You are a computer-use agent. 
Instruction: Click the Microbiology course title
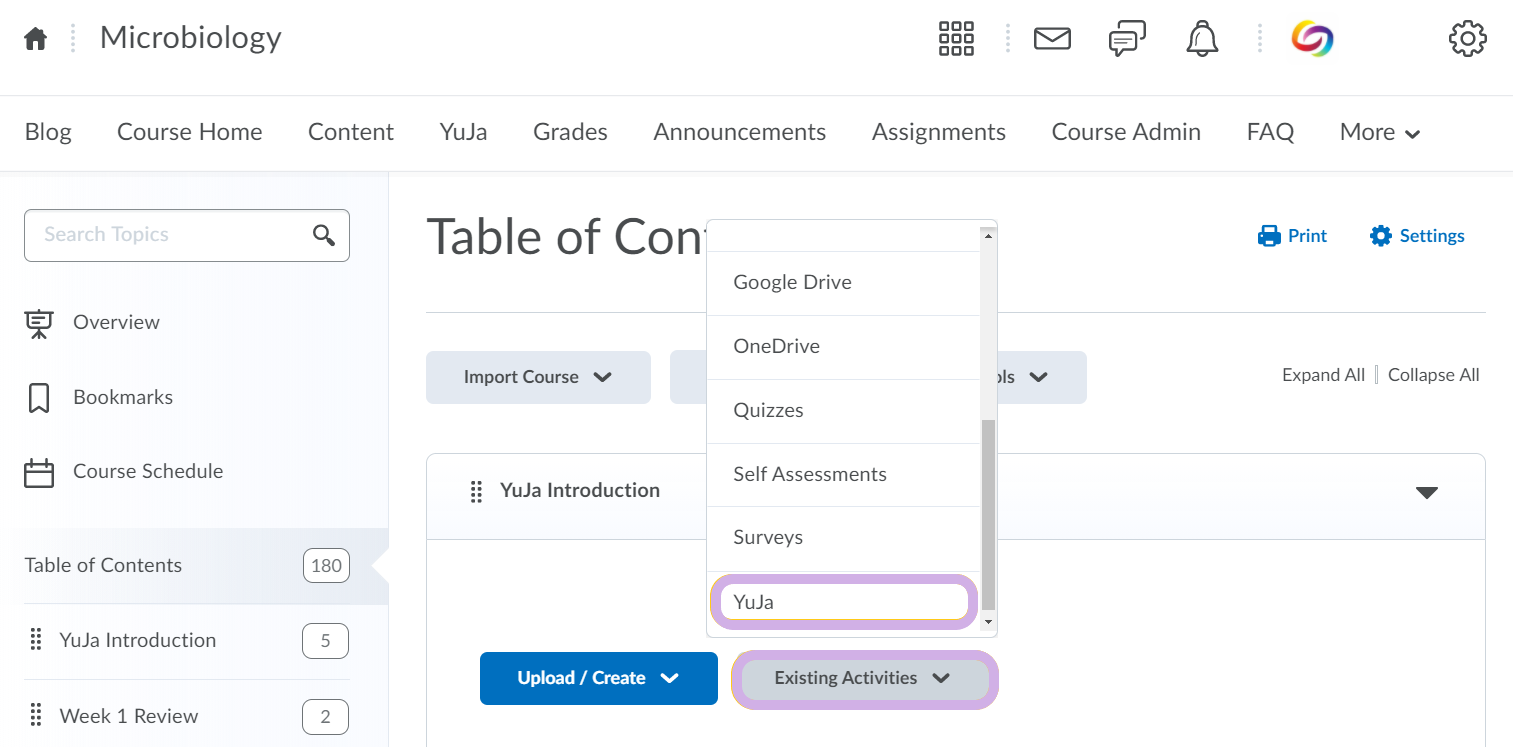click(x=191, y=38)
